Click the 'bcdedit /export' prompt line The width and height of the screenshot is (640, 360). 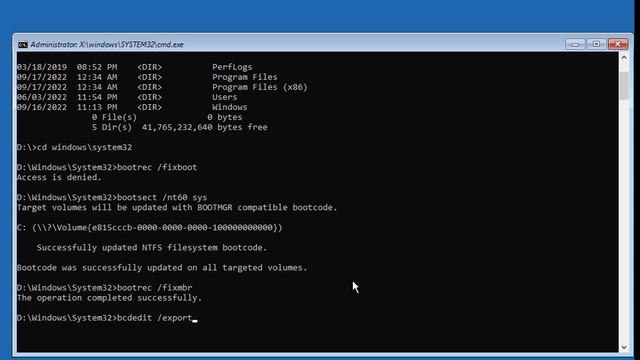tap(107, 318)
